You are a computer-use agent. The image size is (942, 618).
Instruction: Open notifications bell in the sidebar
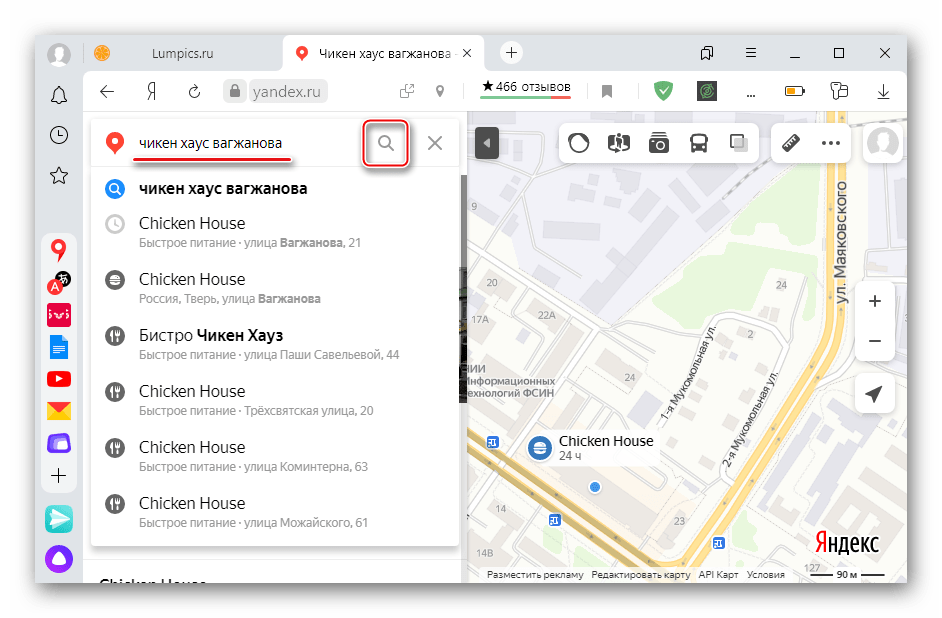point(59,95)
